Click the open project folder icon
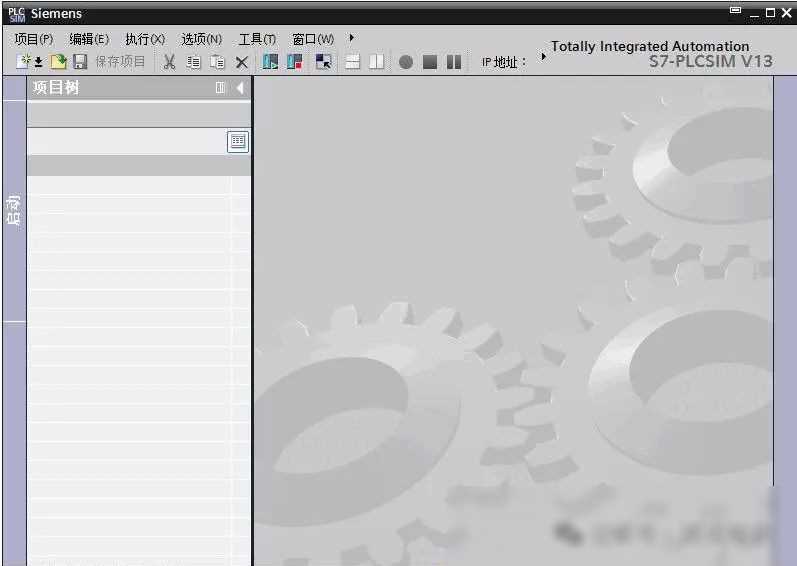This screenshot has width=797, height=566. pos(59,62)
